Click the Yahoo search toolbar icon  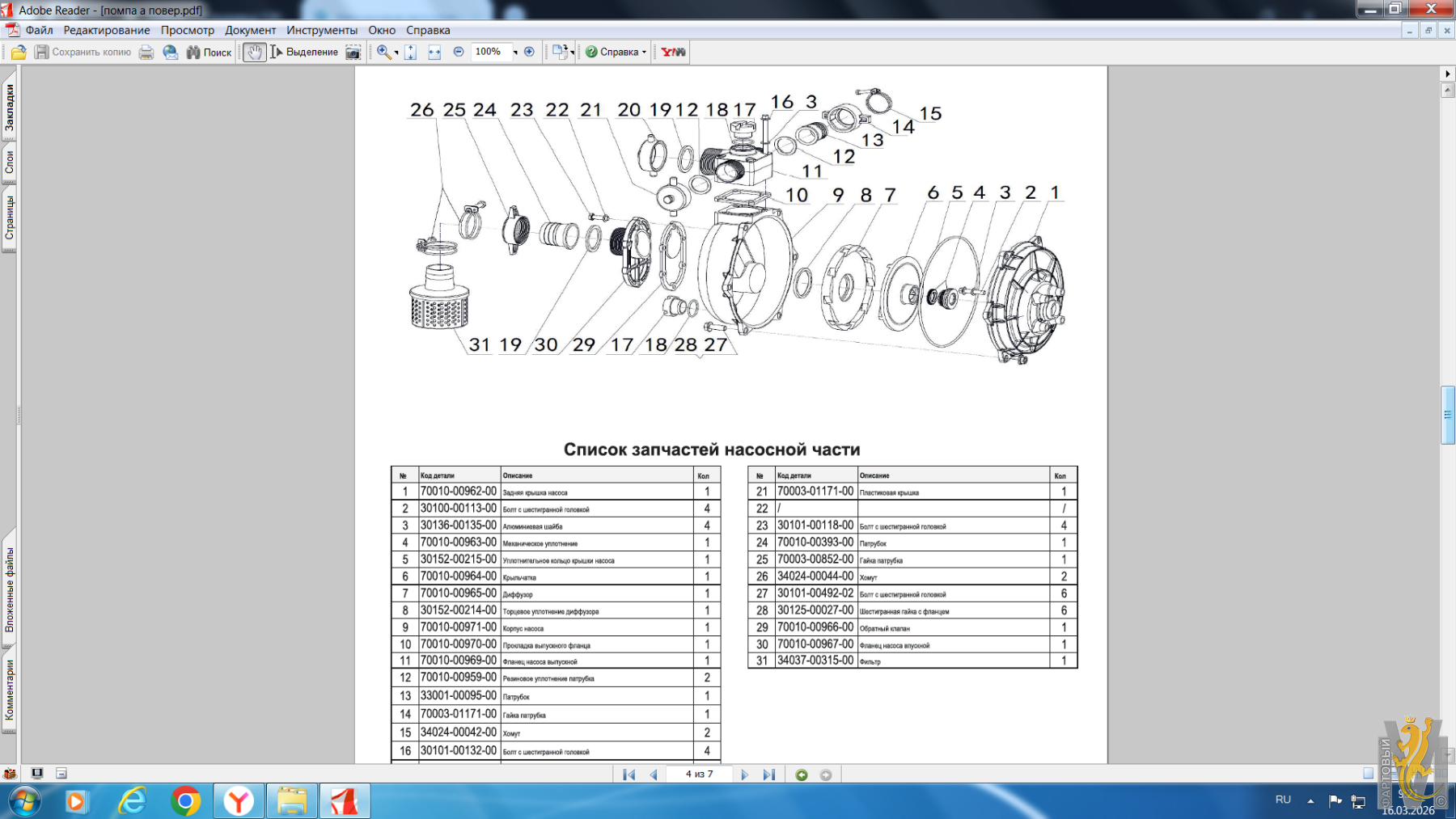pyautogui.click(x=673, y=52)
